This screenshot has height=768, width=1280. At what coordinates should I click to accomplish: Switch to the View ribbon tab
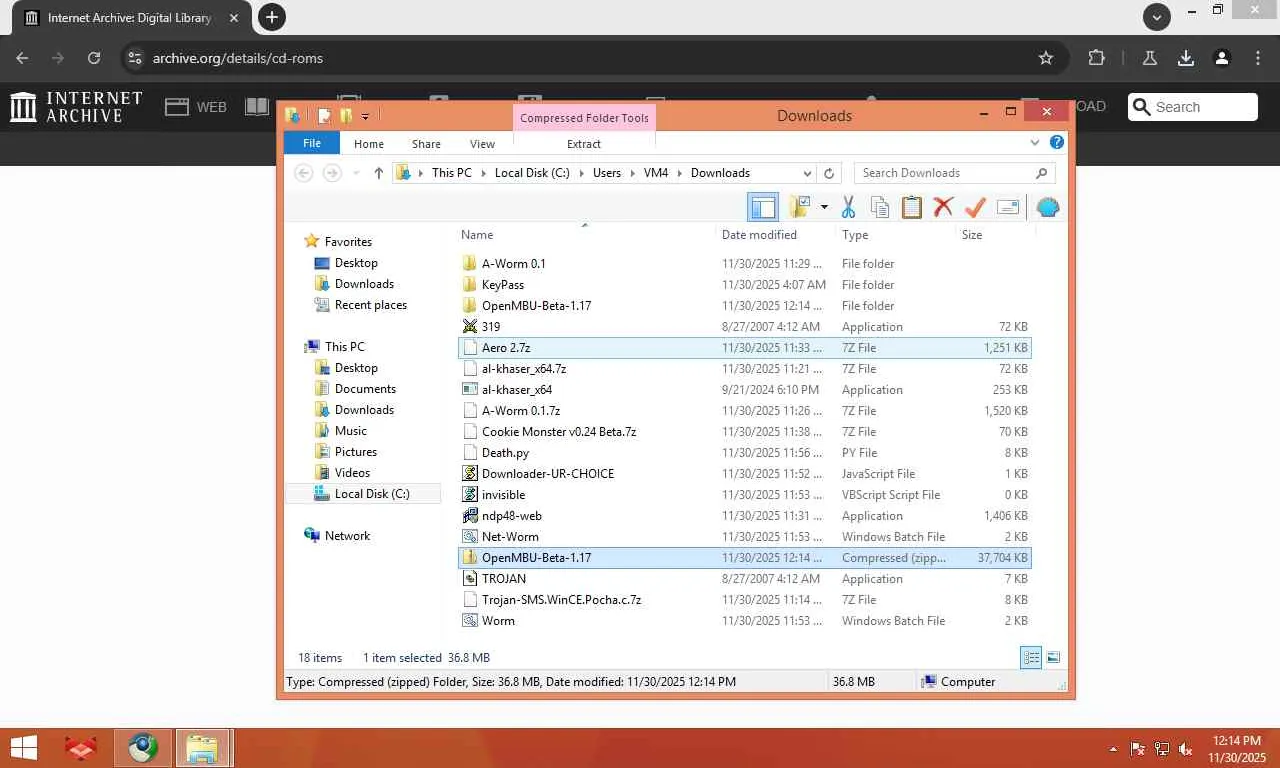click(x=482, y=144)
